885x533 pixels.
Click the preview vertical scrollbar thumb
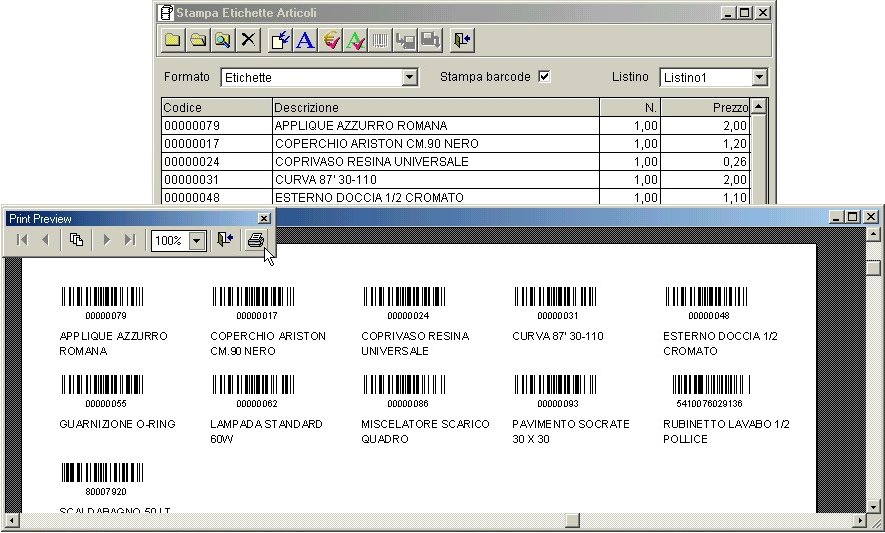[x=873, y=268]
